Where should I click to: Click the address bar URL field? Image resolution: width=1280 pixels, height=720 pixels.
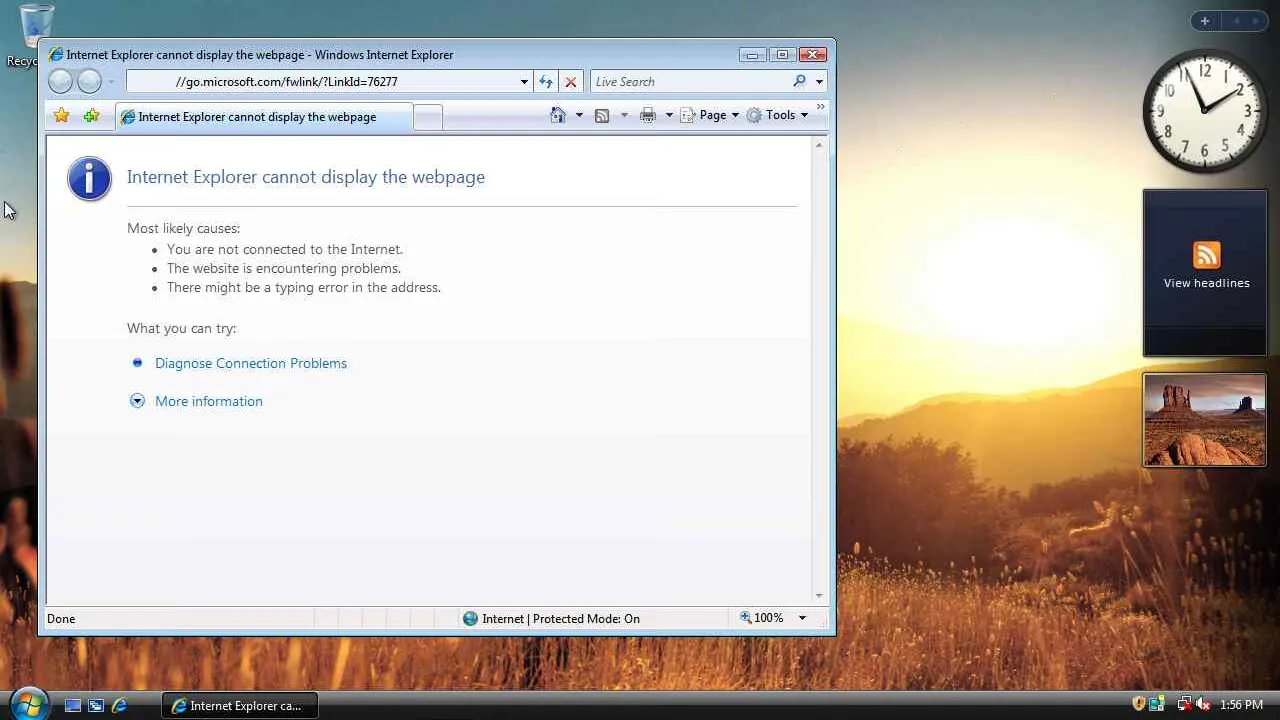[322, 82]
